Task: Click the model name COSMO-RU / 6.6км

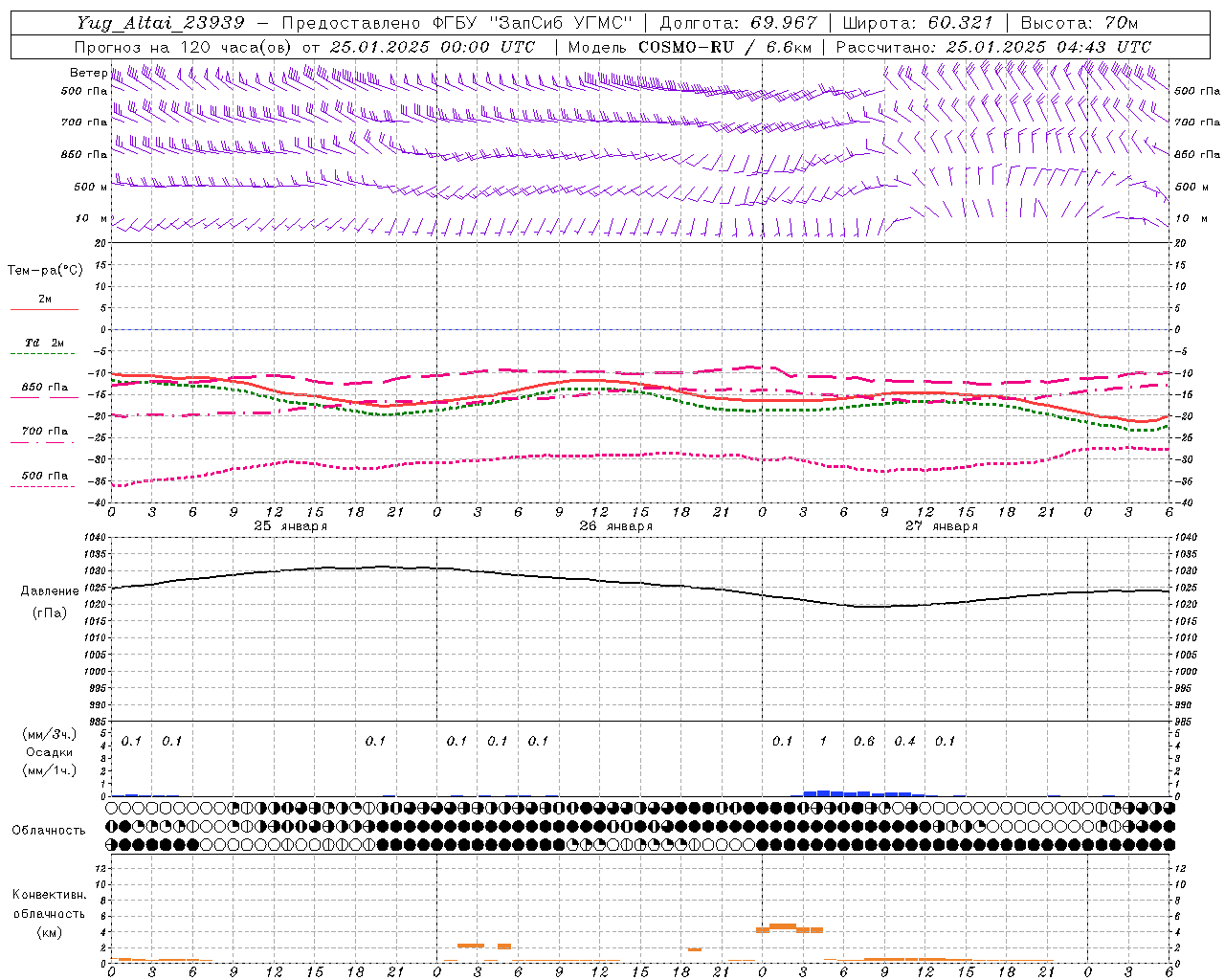Action: pyautogui.click(x=725, y=47)
